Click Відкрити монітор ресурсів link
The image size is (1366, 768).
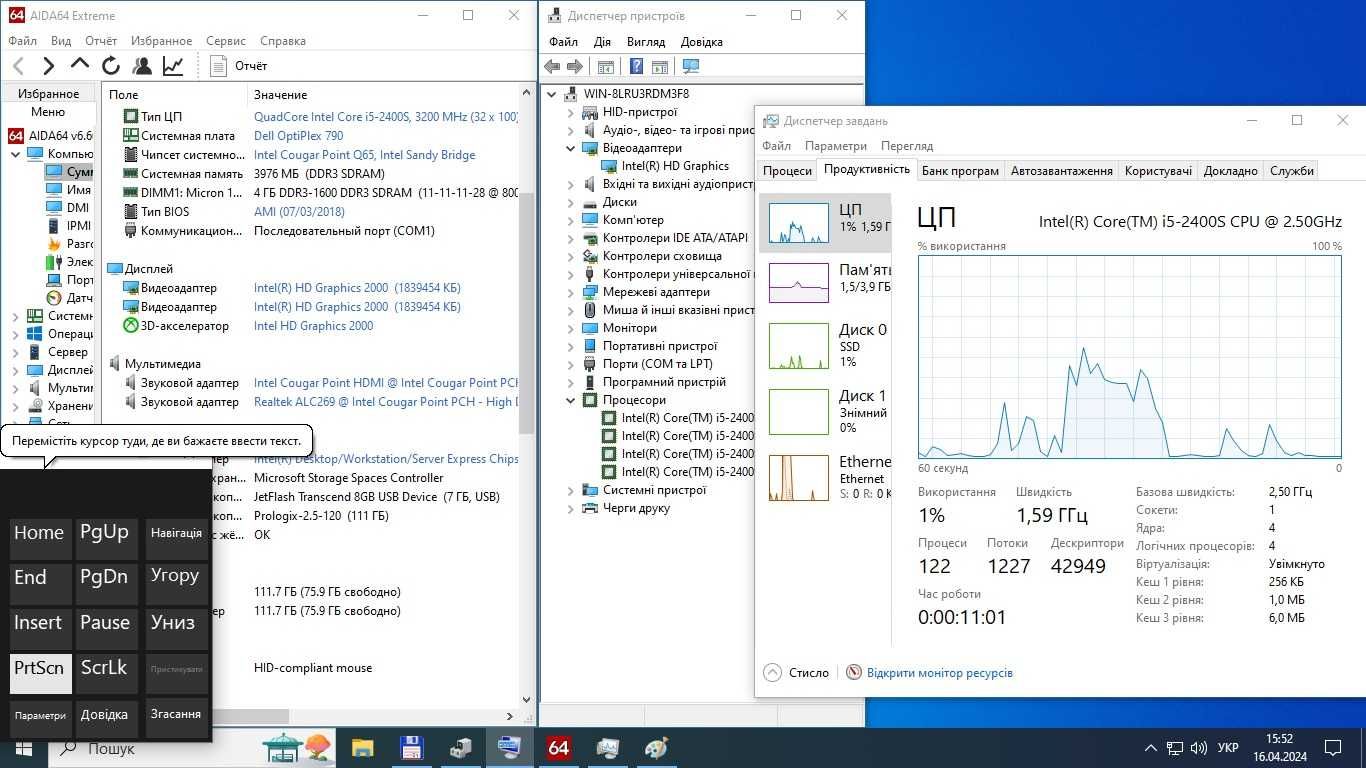pos(939,673)
